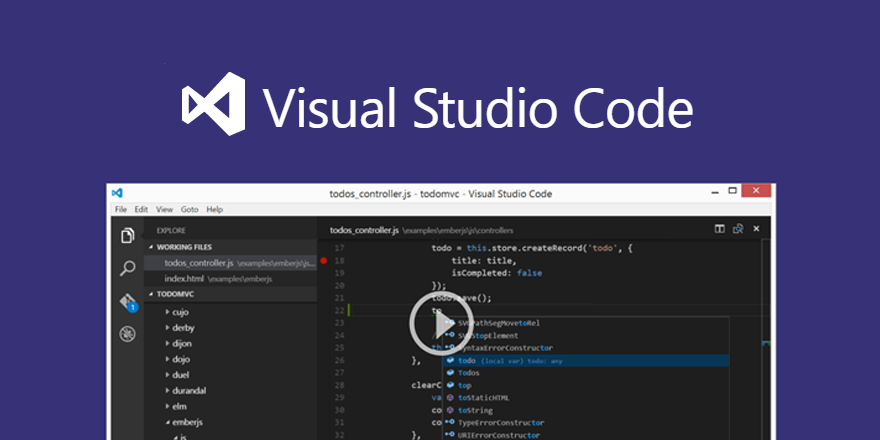
Task: Choose URIErrorConstructor suggestion
Action: tap(586, 435)
